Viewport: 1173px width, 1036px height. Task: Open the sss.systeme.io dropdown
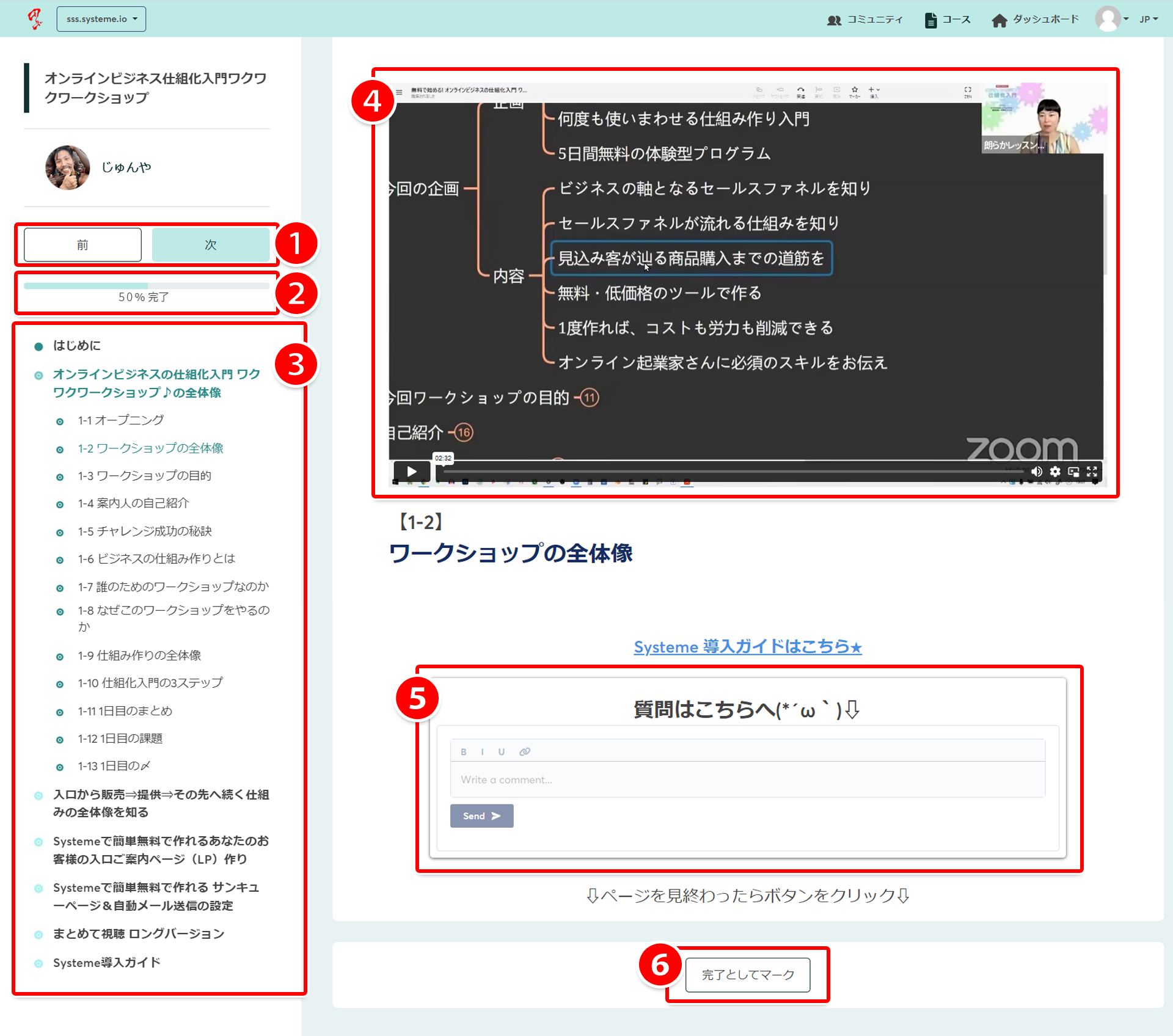coord(101,19)
